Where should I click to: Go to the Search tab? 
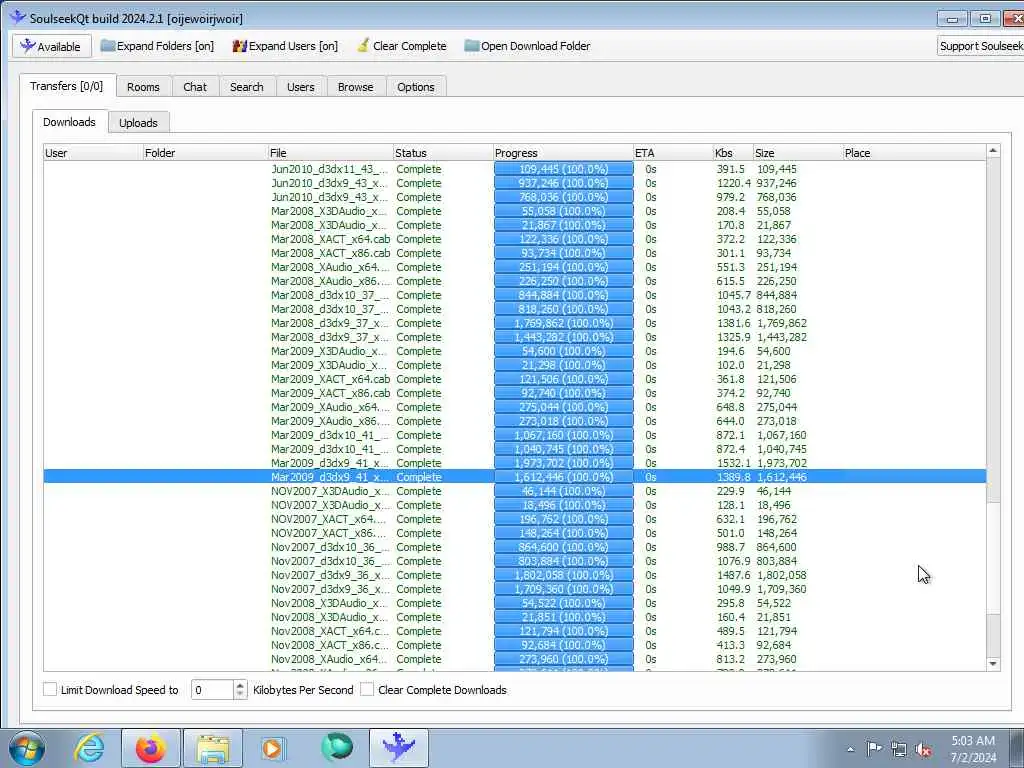246,87
